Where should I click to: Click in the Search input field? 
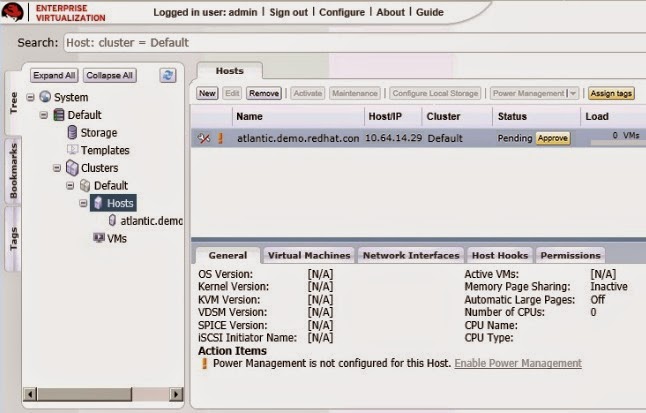(x=354, y=42)
